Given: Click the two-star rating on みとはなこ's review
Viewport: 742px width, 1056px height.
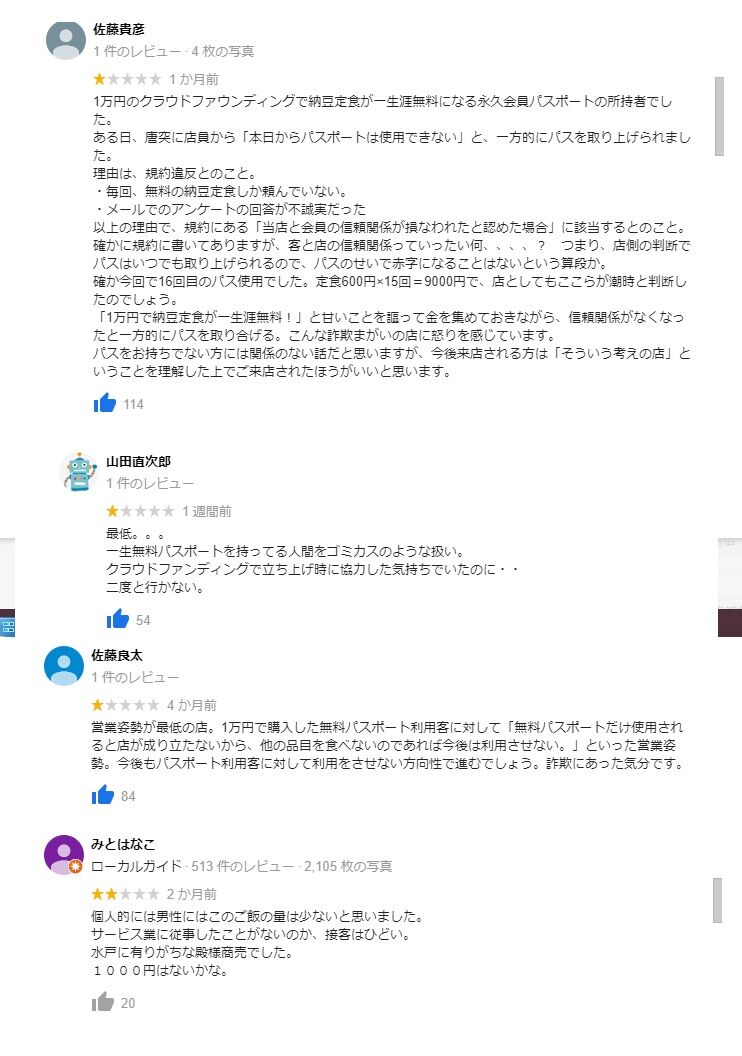Looking at the screenshot, I should pos(125,894).
